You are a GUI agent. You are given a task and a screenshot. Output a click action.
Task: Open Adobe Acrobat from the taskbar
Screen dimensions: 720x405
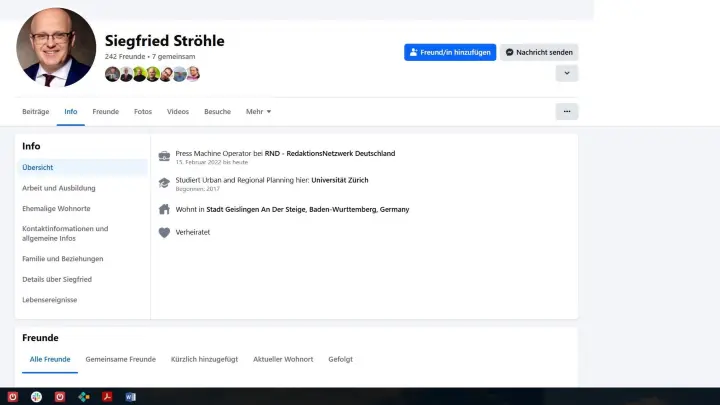tap(107, 397)
